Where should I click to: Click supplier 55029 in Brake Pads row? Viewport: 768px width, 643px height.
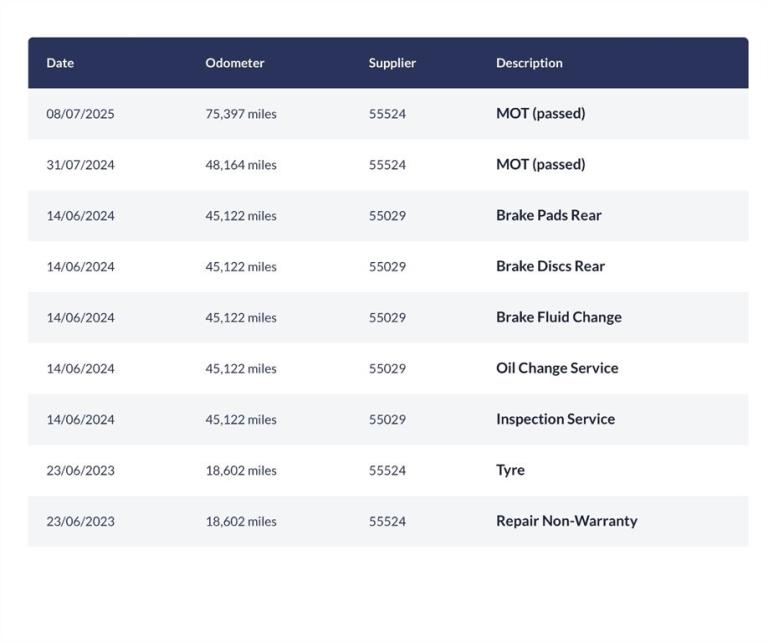click(x=387, y=216)
